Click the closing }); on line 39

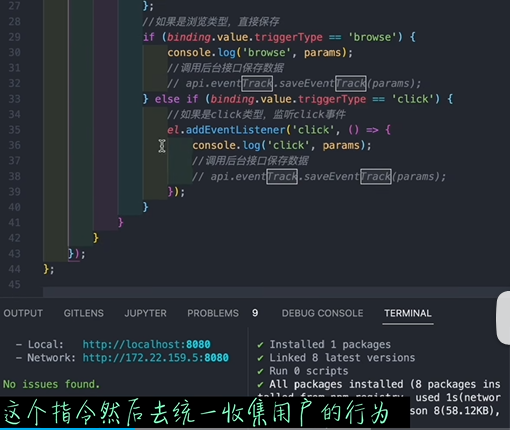click(x=176, y=192)
